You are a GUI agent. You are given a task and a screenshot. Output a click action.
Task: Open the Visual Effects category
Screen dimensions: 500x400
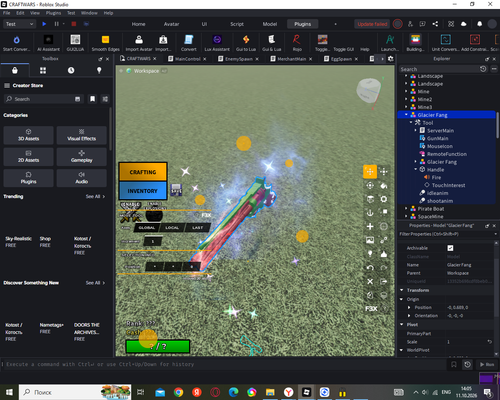(82, 135)
